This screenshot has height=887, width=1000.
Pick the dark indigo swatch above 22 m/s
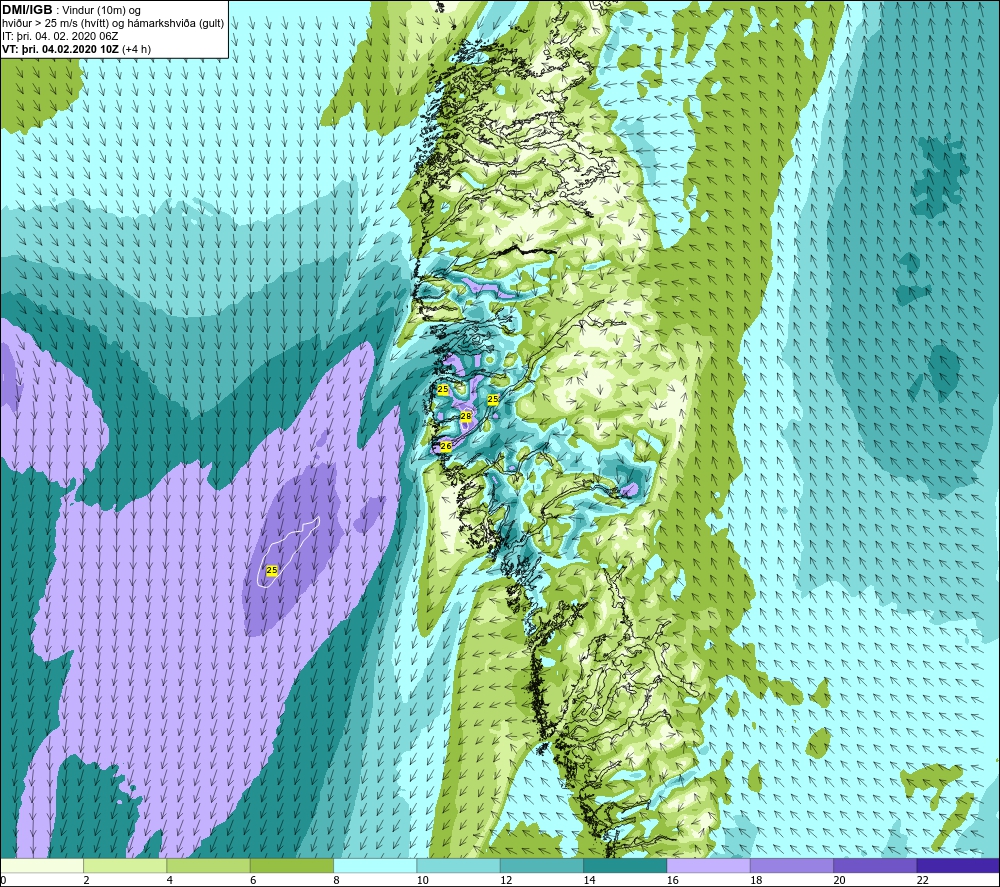tap(958, 865)
